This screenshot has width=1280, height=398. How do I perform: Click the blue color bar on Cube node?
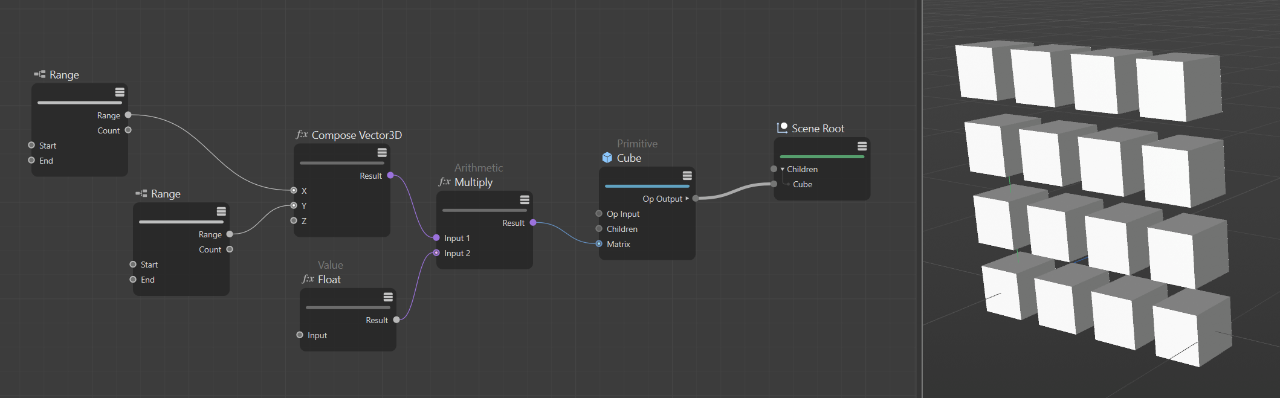(x=647, y=186)
